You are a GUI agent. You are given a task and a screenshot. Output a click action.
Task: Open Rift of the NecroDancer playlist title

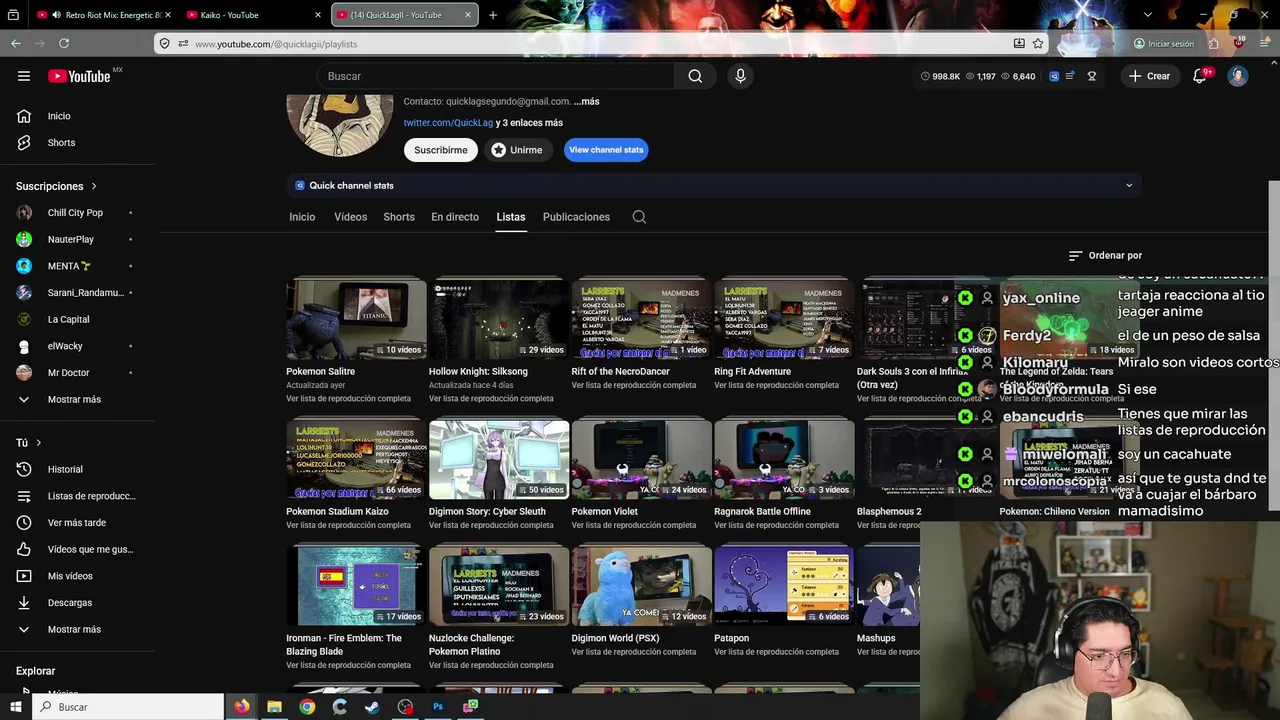(x=621, y=371)
